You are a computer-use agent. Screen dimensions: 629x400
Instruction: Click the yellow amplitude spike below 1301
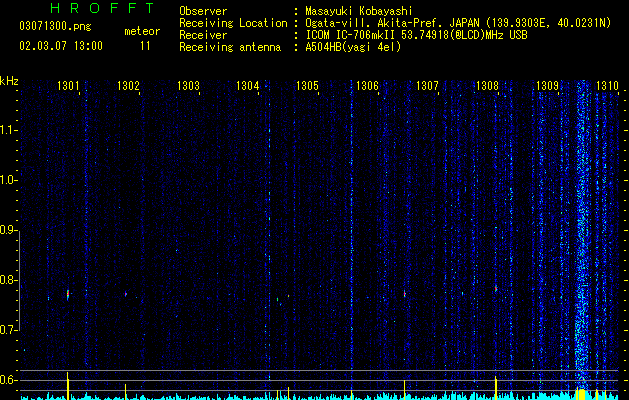pyautogui.click(x=68, y=386)
